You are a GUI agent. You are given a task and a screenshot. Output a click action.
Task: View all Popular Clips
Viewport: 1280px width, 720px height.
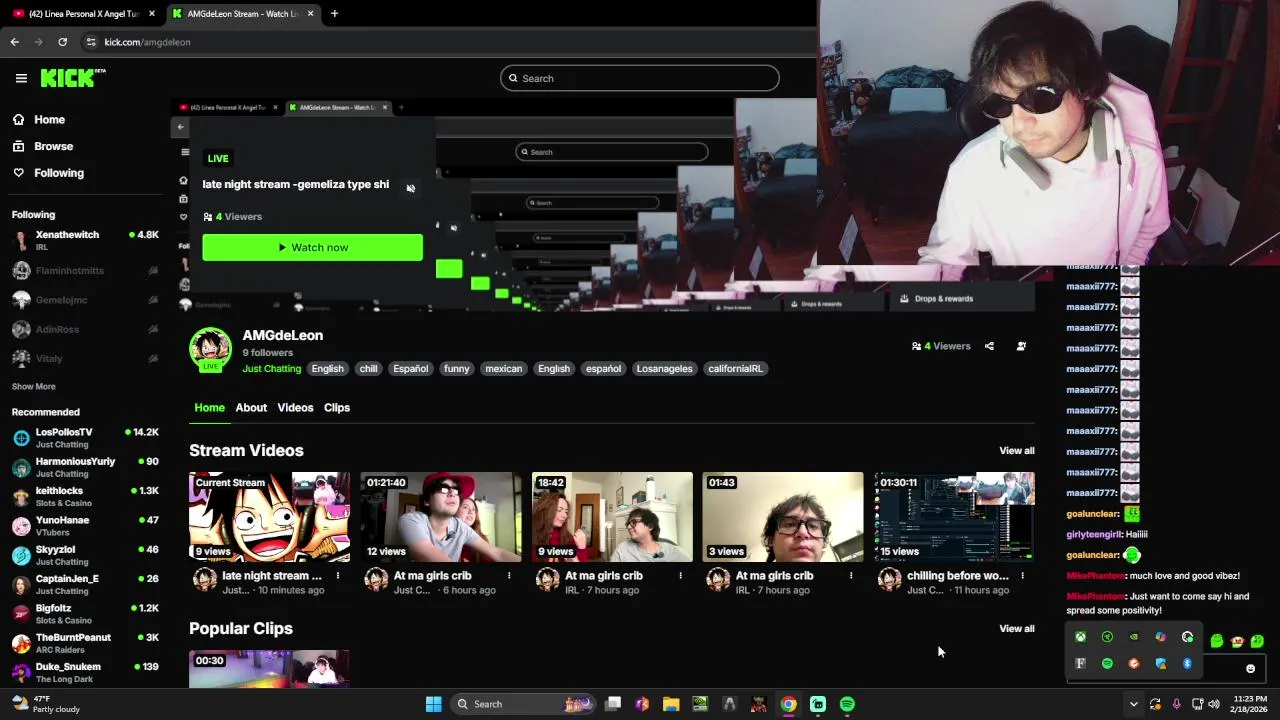1017,629
